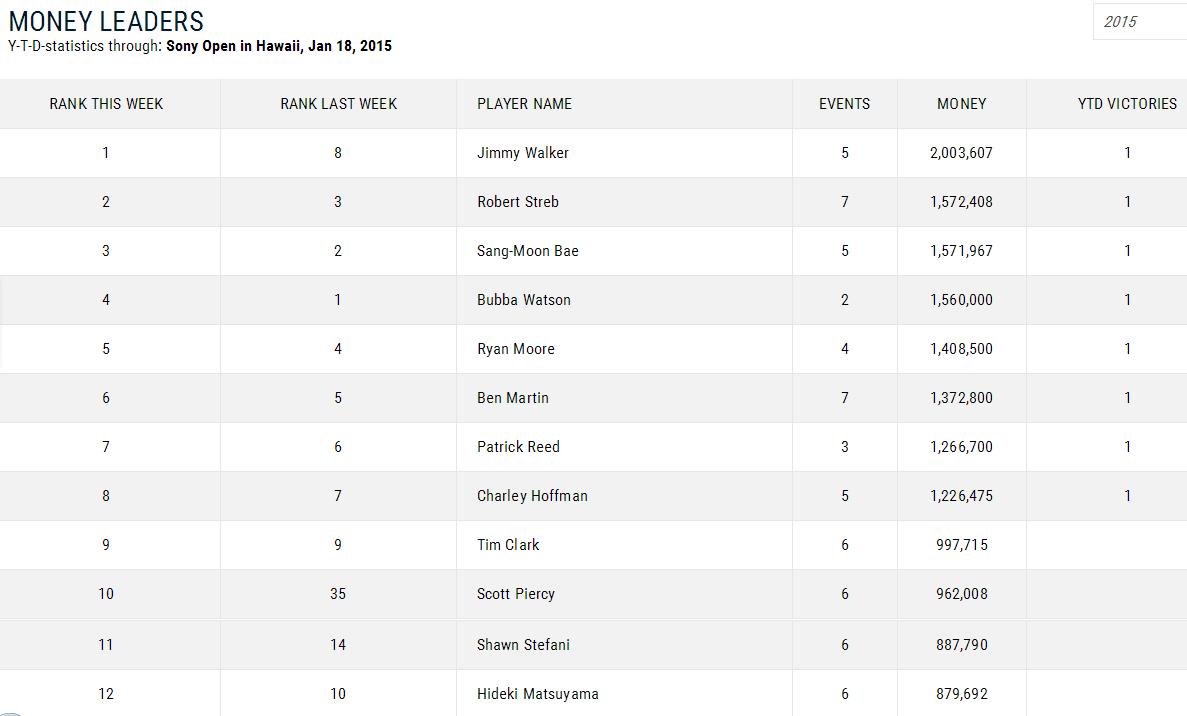
Task: Sort by Rank Last Week column header
Action: tap(338, 104)
